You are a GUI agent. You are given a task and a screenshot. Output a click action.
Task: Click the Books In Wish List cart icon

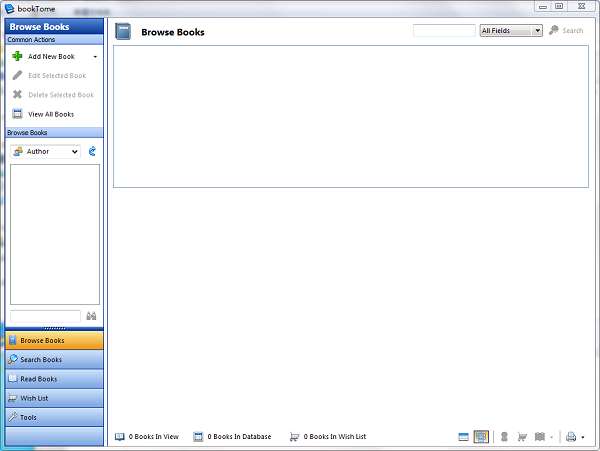(x=294, y=436)
